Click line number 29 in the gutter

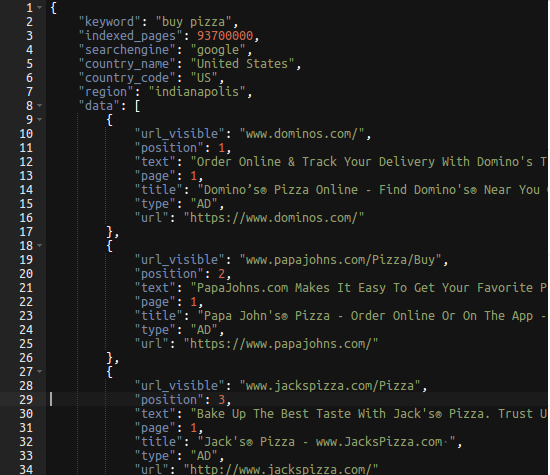point(26,400)
